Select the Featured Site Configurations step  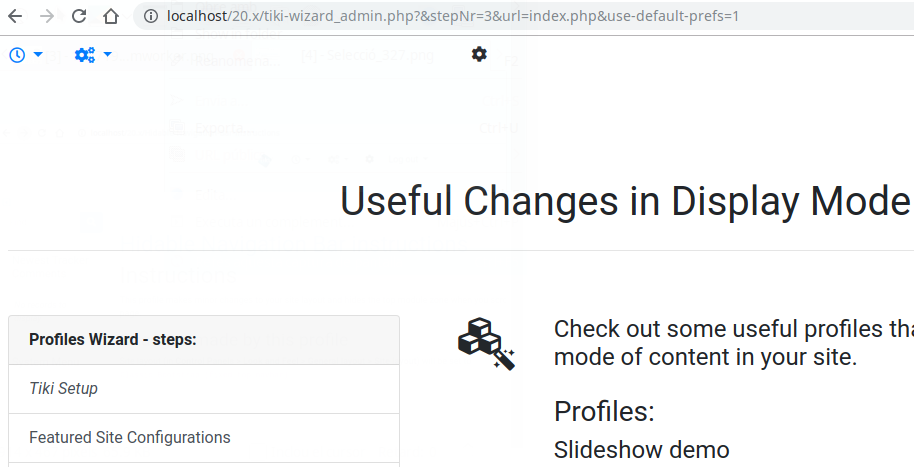204,438
